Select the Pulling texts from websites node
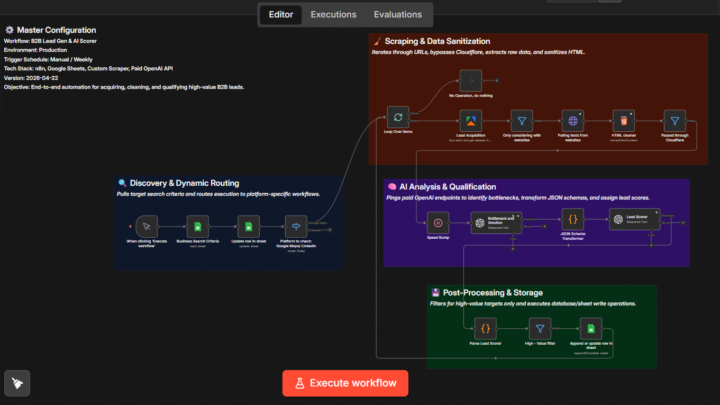 pyautogui.click(x=573, y=121)
